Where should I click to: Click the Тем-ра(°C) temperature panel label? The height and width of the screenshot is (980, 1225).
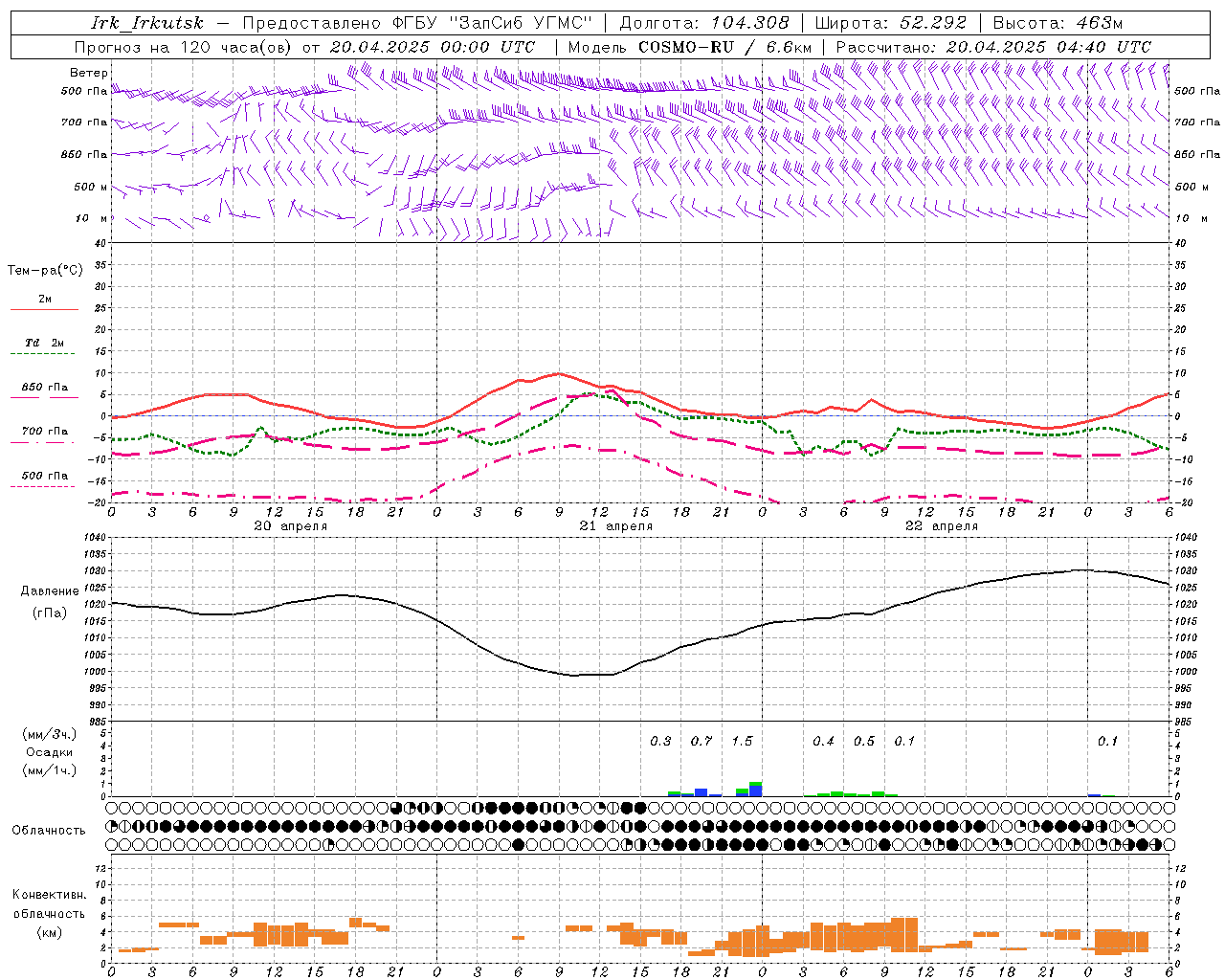(x=45, y=271)
